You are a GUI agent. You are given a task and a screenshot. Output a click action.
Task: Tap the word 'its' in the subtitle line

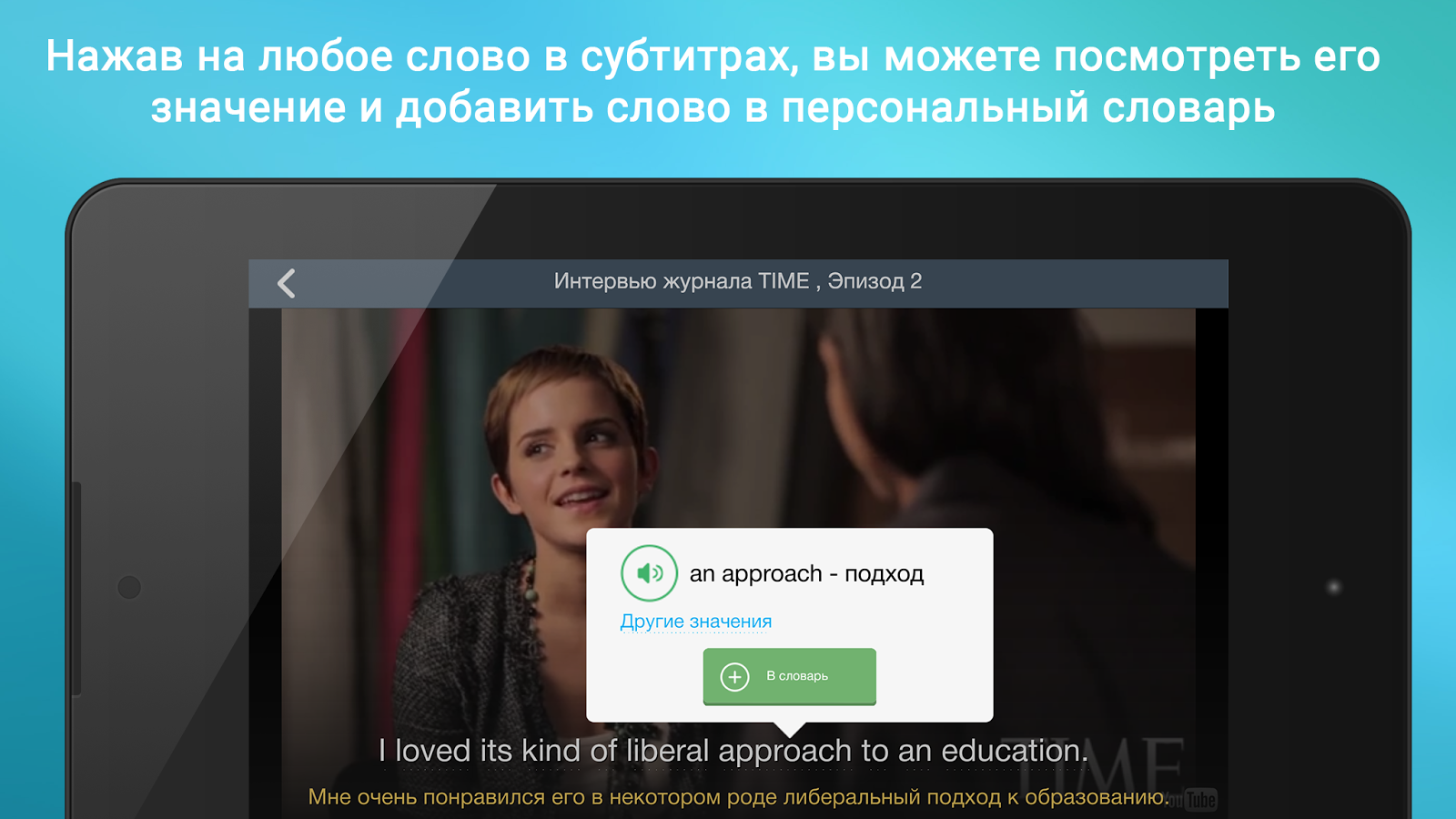tap(496, 751)
